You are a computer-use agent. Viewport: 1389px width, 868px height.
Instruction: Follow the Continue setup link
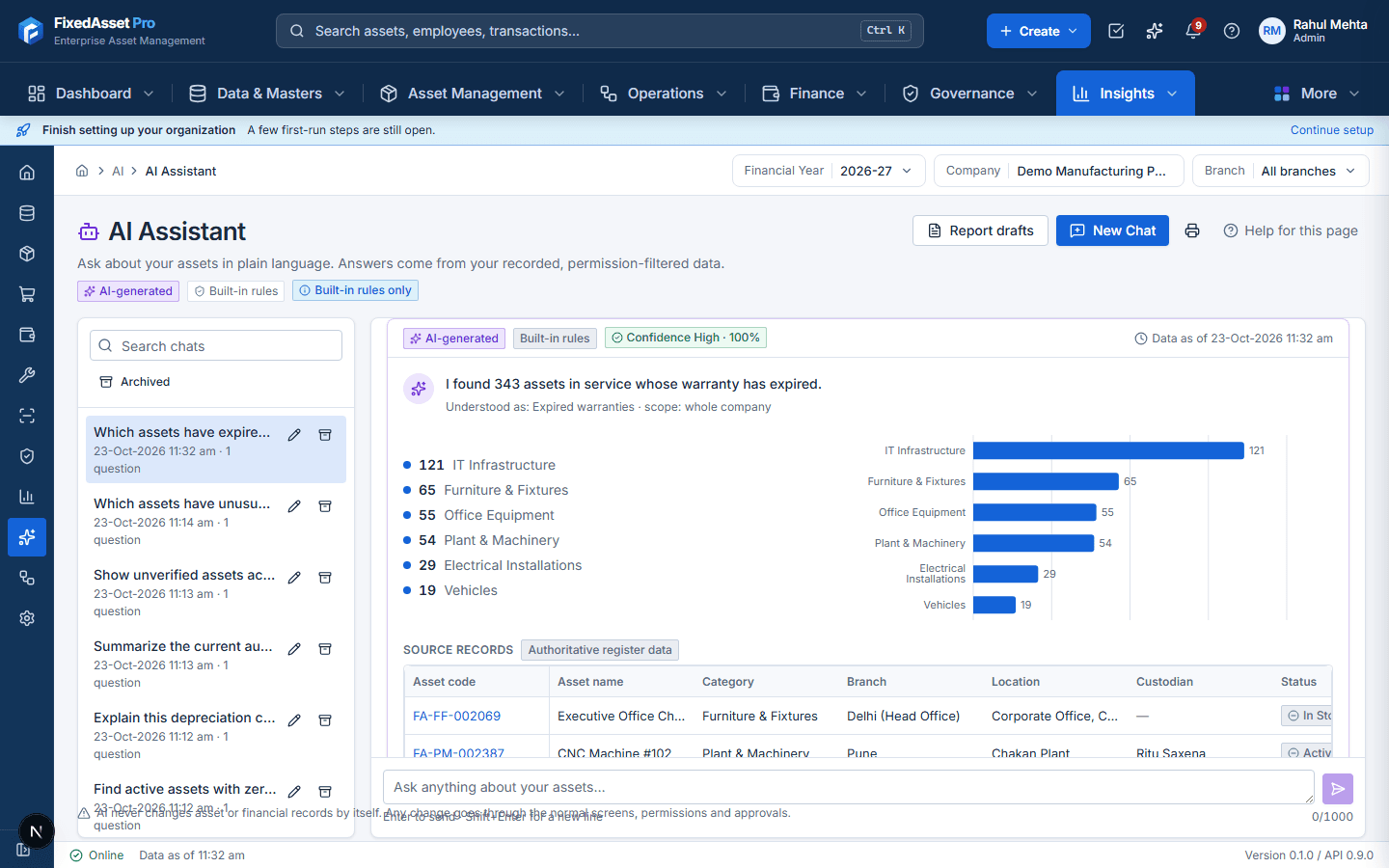1332,130
